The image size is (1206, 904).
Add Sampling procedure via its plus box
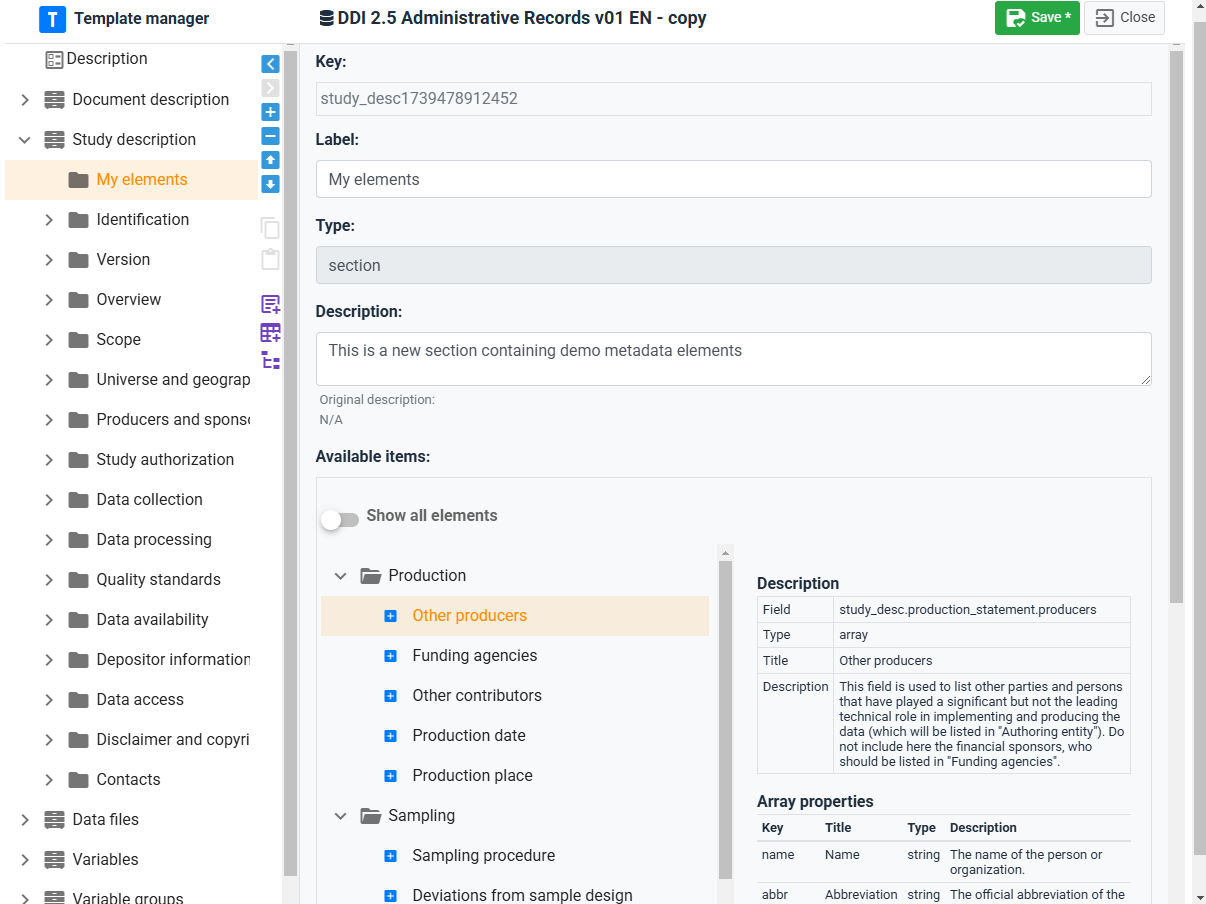point(391,856)
